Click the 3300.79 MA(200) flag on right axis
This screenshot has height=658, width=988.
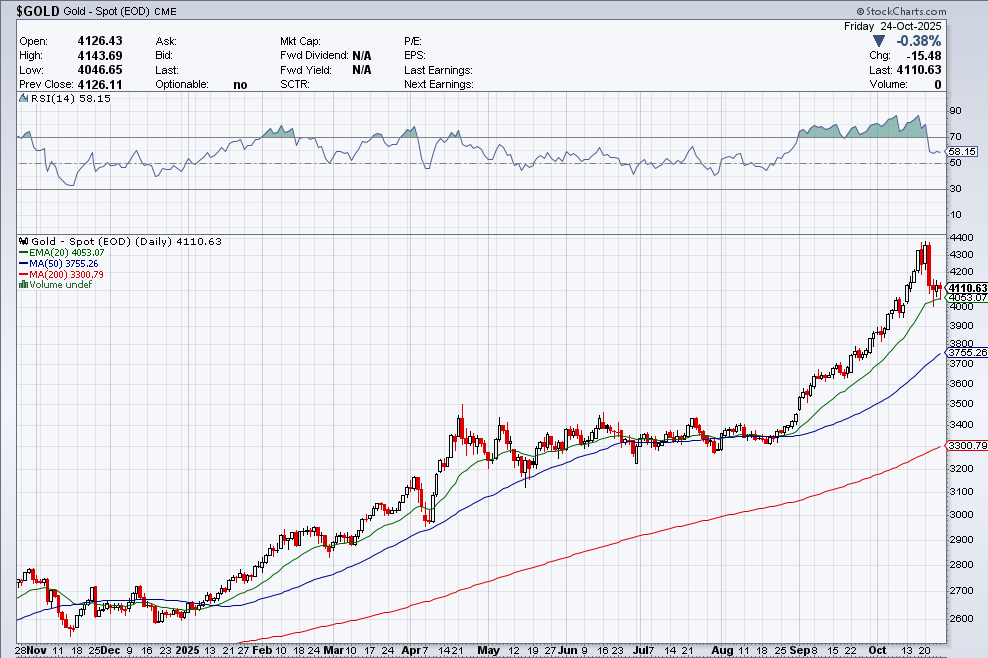point(967,446)
